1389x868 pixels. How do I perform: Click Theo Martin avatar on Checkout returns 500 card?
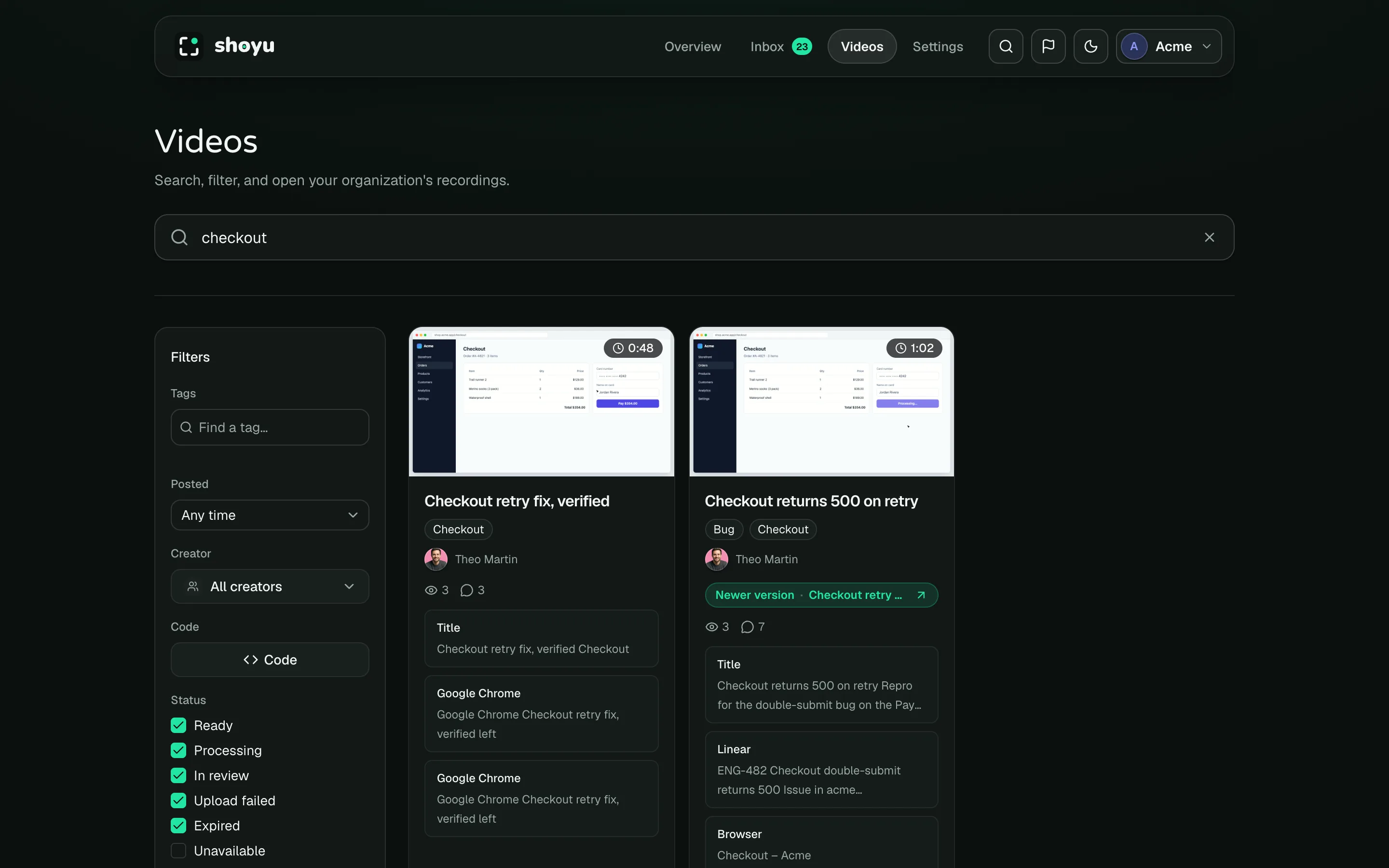[x=716, y=559]
